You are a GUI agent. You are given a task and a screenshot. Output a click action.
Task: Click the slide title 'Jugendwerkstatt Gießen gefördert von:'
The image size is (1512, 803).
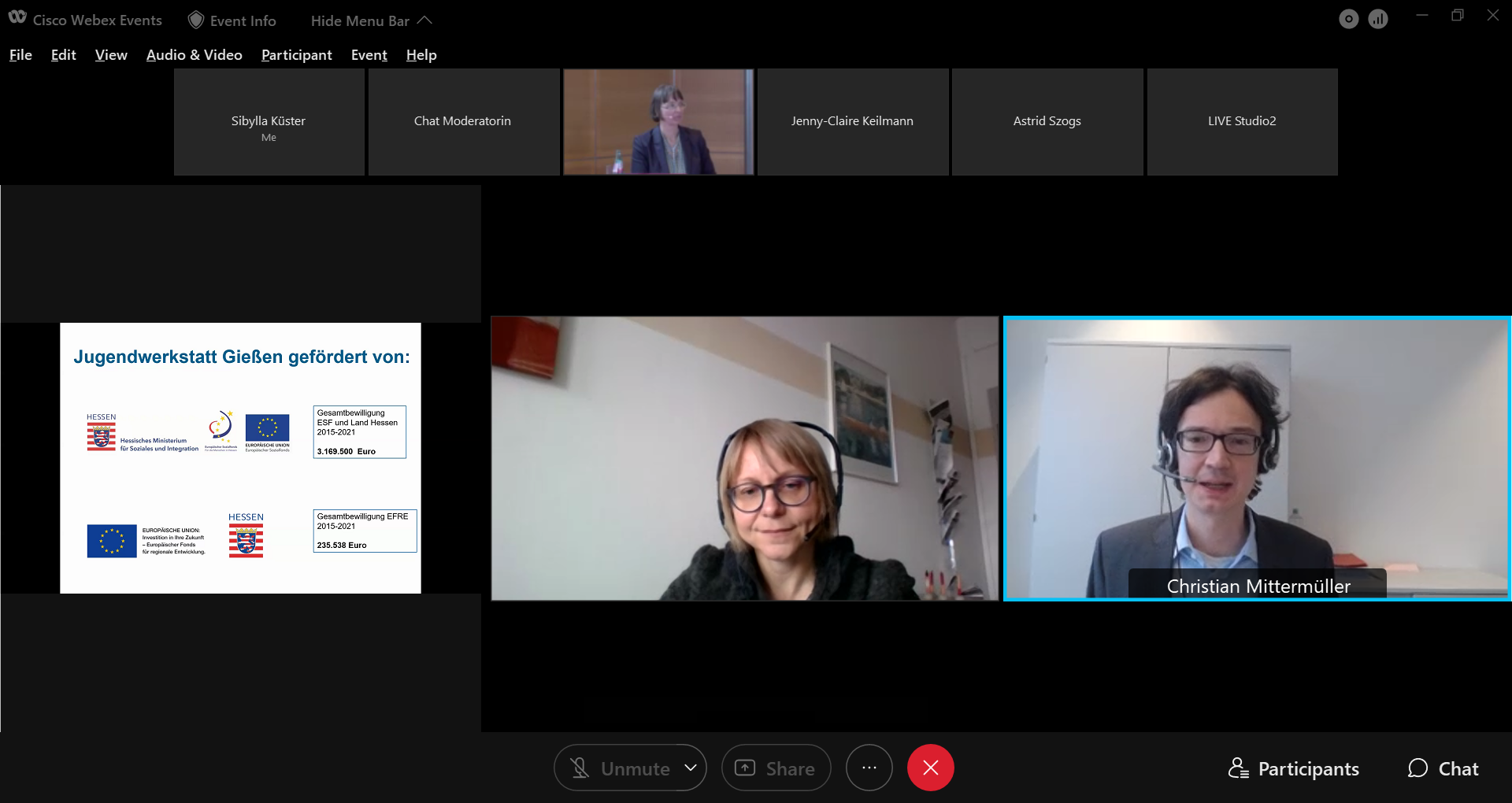[242, 357]
